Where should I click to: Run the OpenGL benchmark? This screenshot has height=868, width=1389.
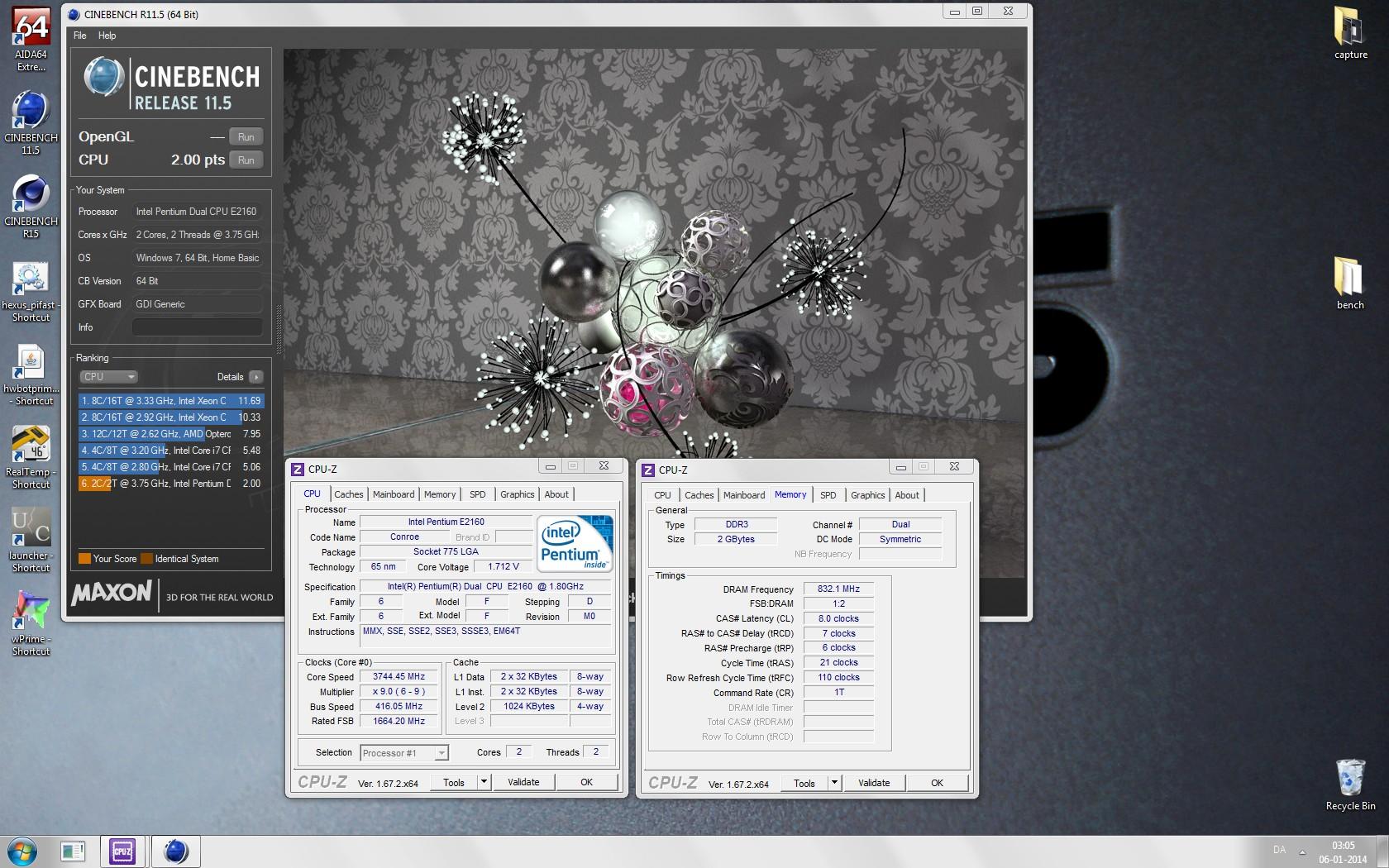[246, 137]
